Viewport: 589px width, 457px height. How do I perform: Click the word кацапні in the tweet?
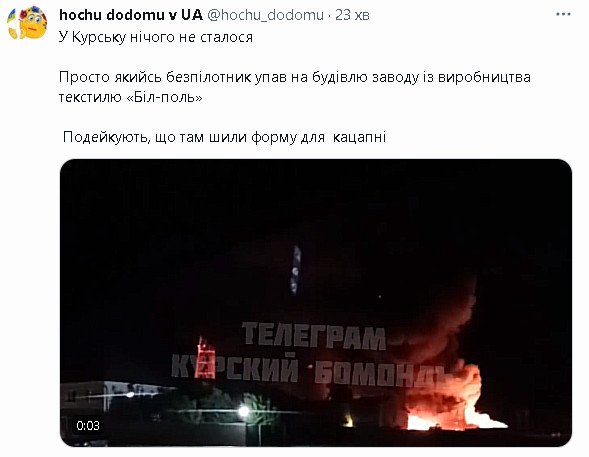point(359,137)
